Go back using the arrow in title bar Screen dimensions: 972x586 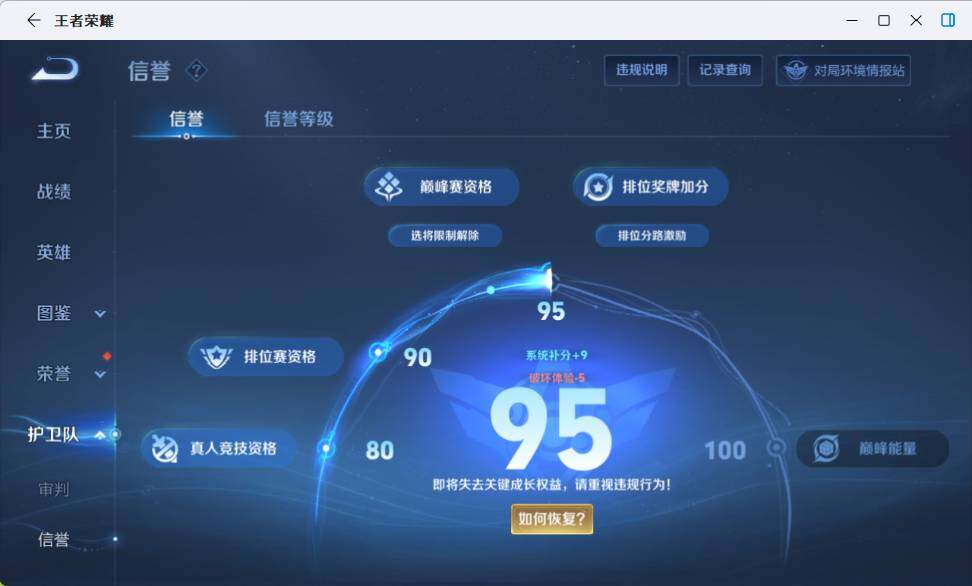click(34, 20)
